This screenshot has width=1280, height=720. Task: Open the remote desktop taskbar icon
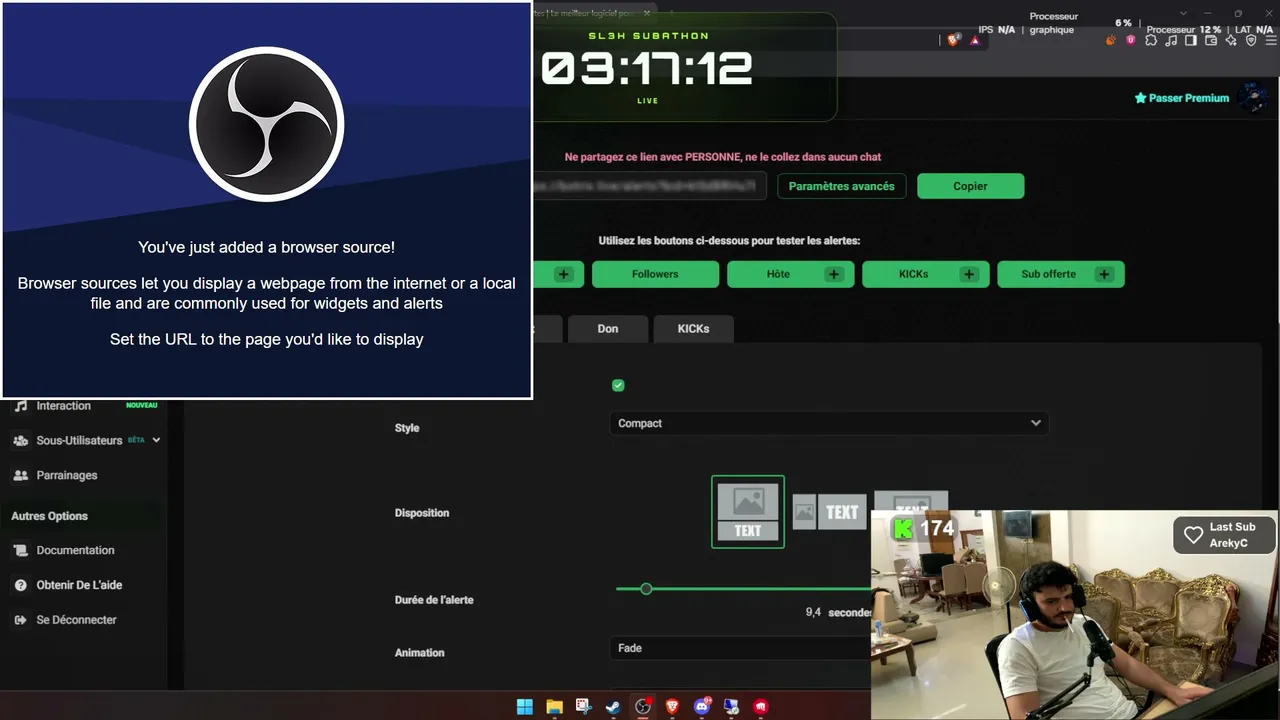pos(731,707)
